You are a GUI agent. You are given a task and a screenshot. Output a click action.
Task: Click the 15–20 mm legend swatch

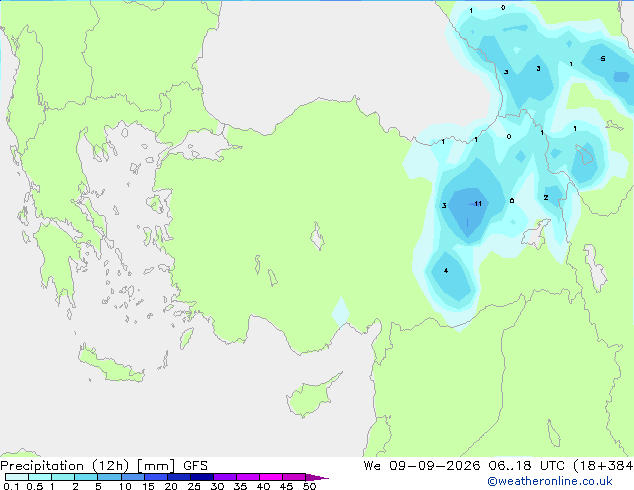tap(155, 477)
